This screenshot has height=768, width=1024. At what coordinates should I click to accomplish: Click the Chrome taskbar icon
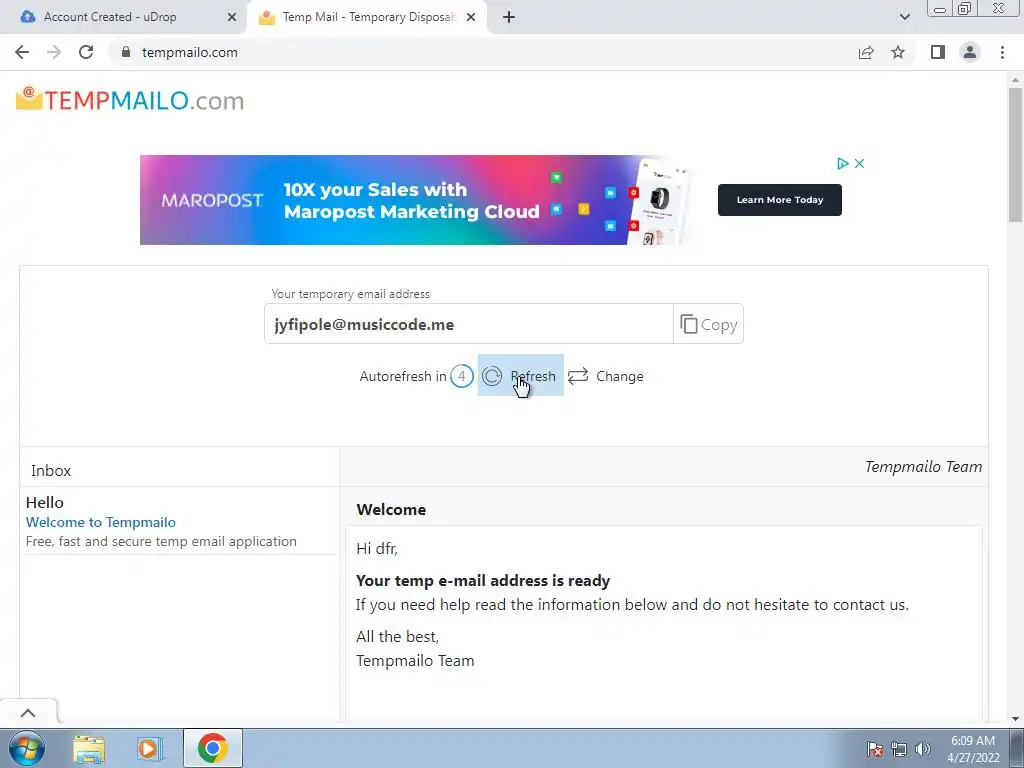click(x=213, y=748)
